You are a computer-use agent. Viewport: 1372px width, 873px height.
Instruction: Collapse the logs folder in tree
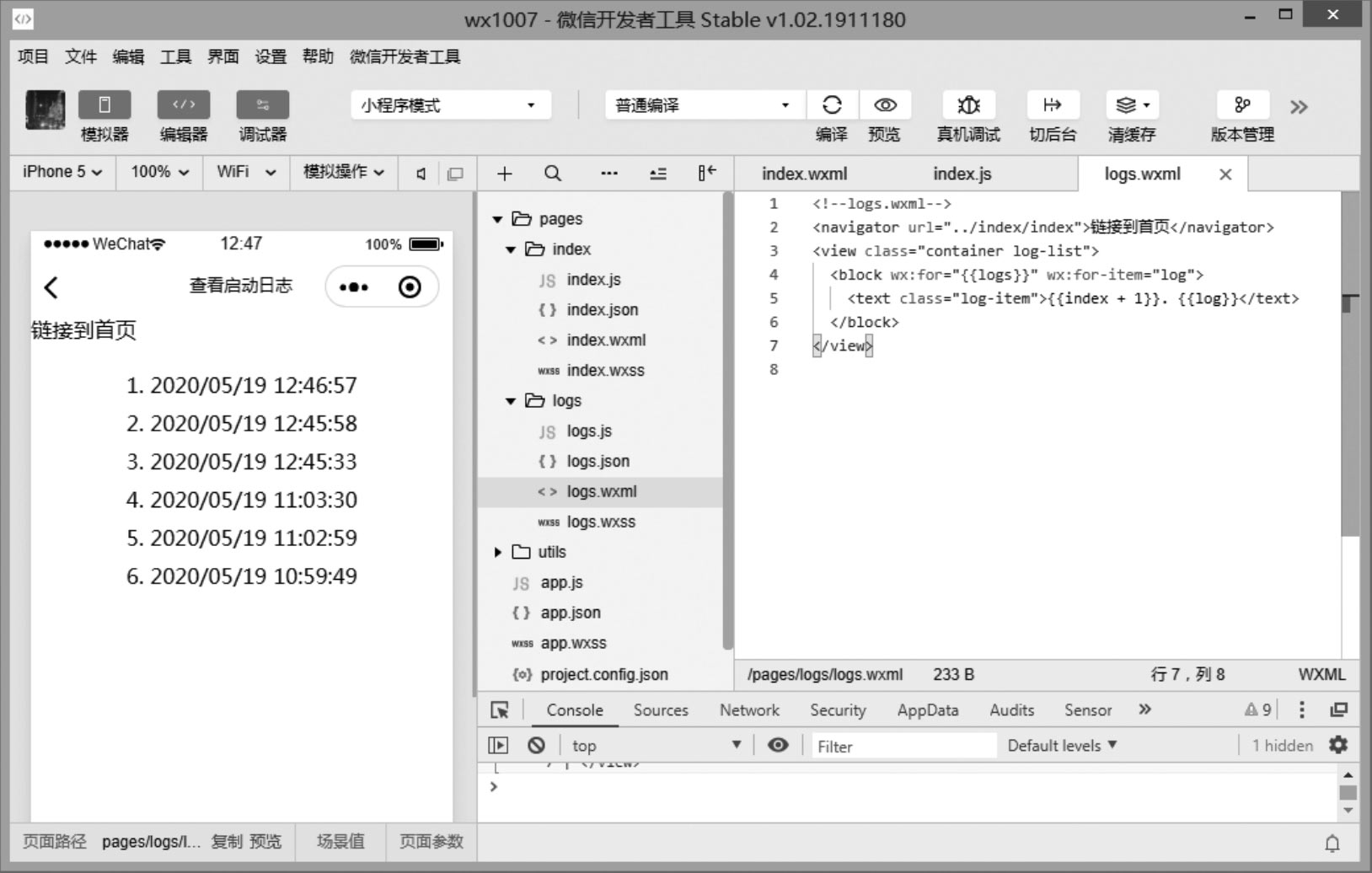tap(511, 401)
